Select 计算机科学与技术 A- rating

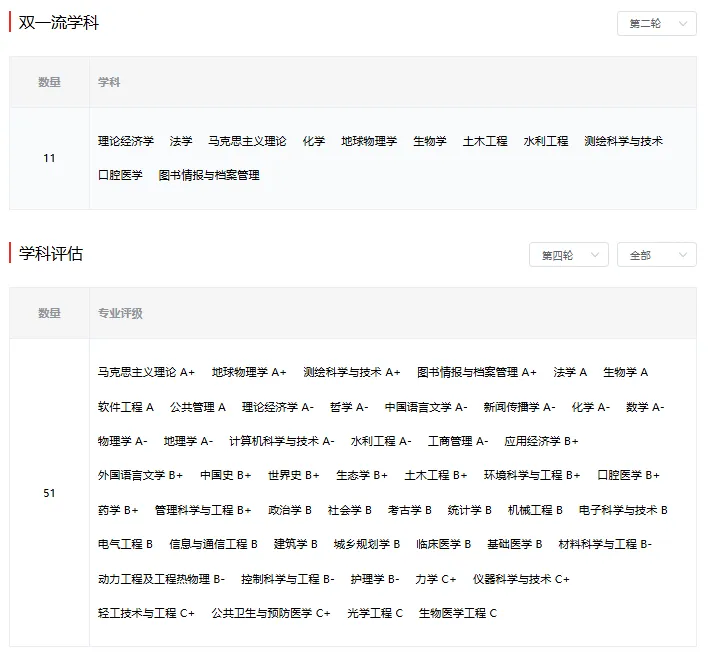[282, 441]
